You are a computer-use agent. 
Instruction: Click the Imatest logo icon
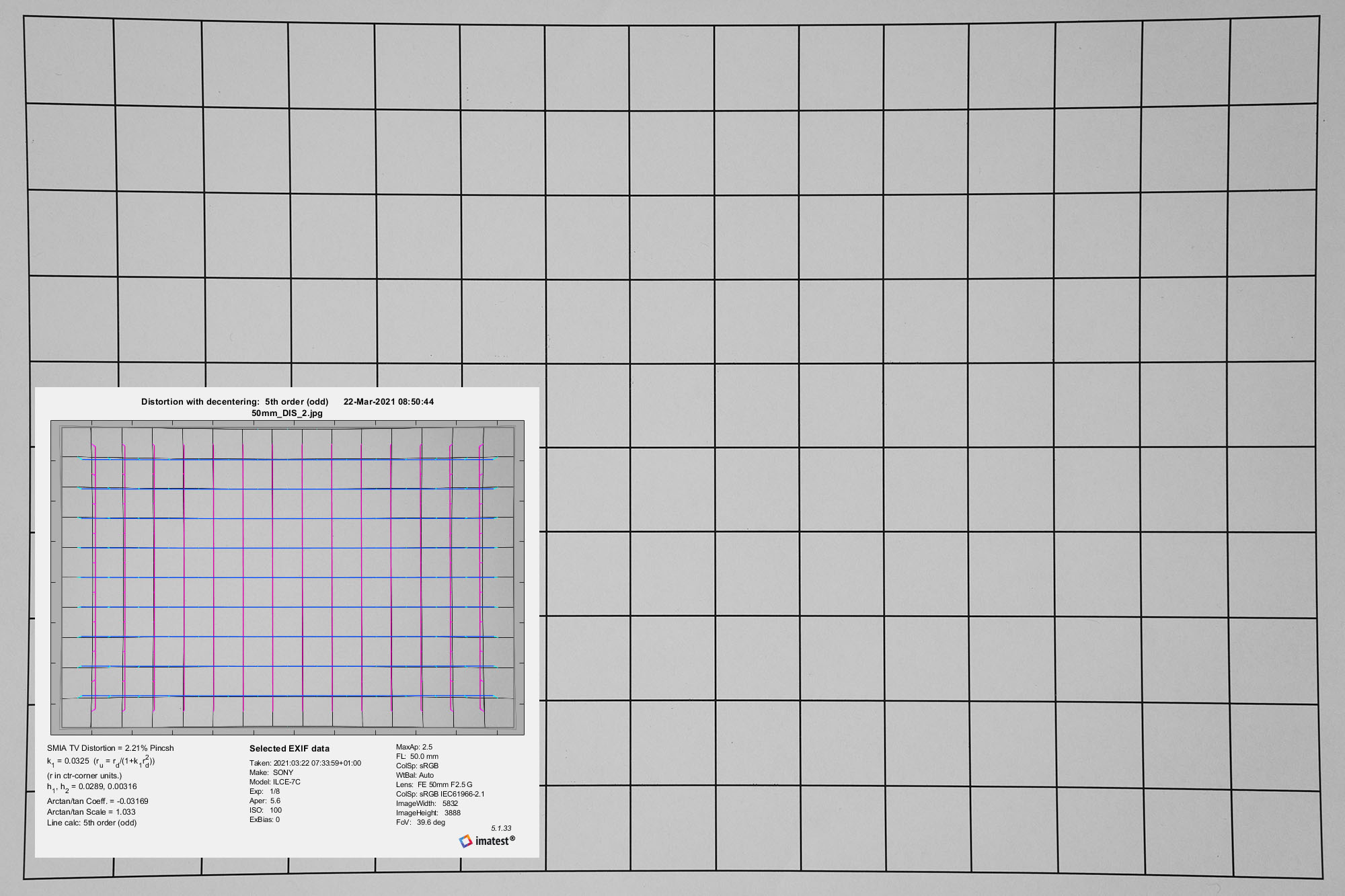tap(465, 841)
